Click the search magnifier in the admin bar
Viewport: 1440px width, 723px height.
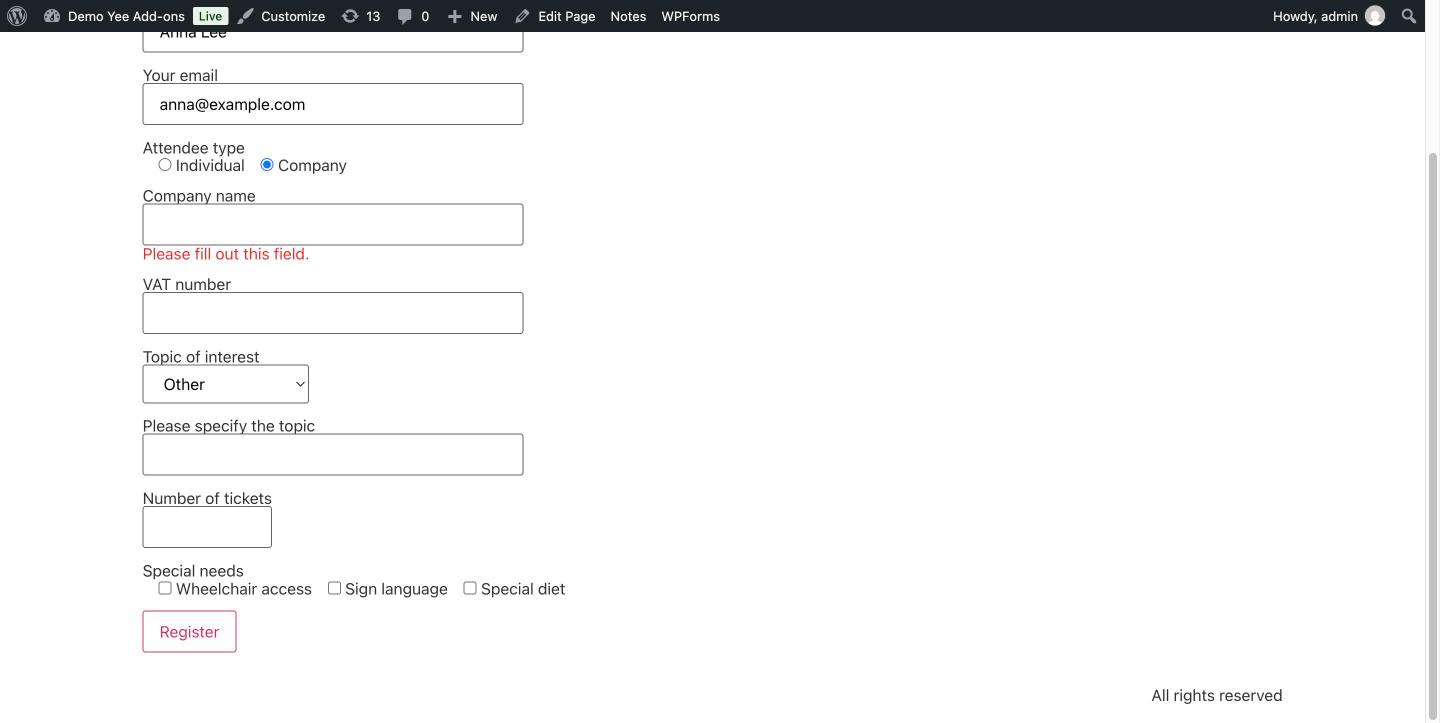(1409, 16)
